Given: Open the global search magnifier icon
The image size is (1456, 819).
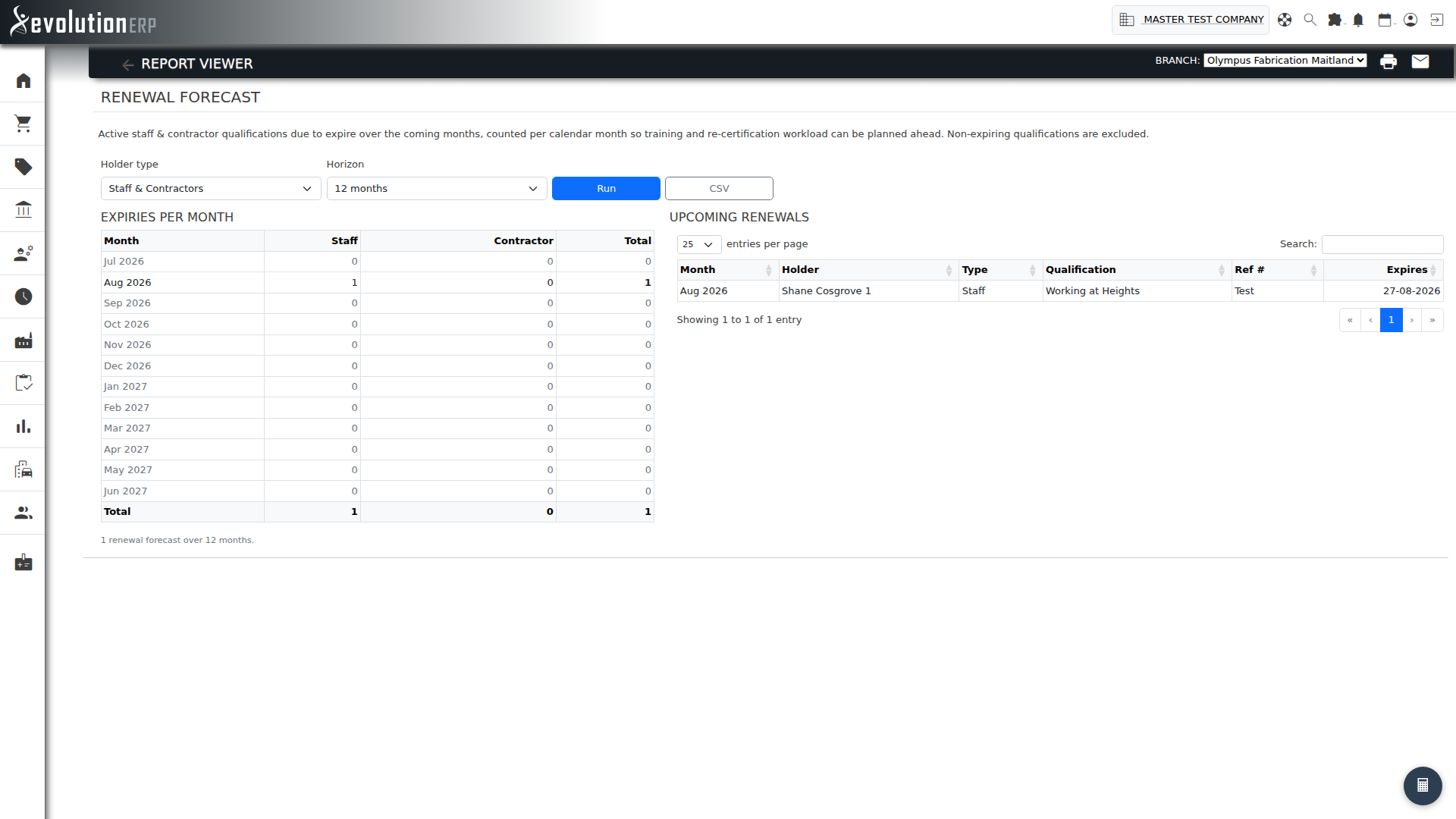Looking at the screenshot, I should (1310, 20).
